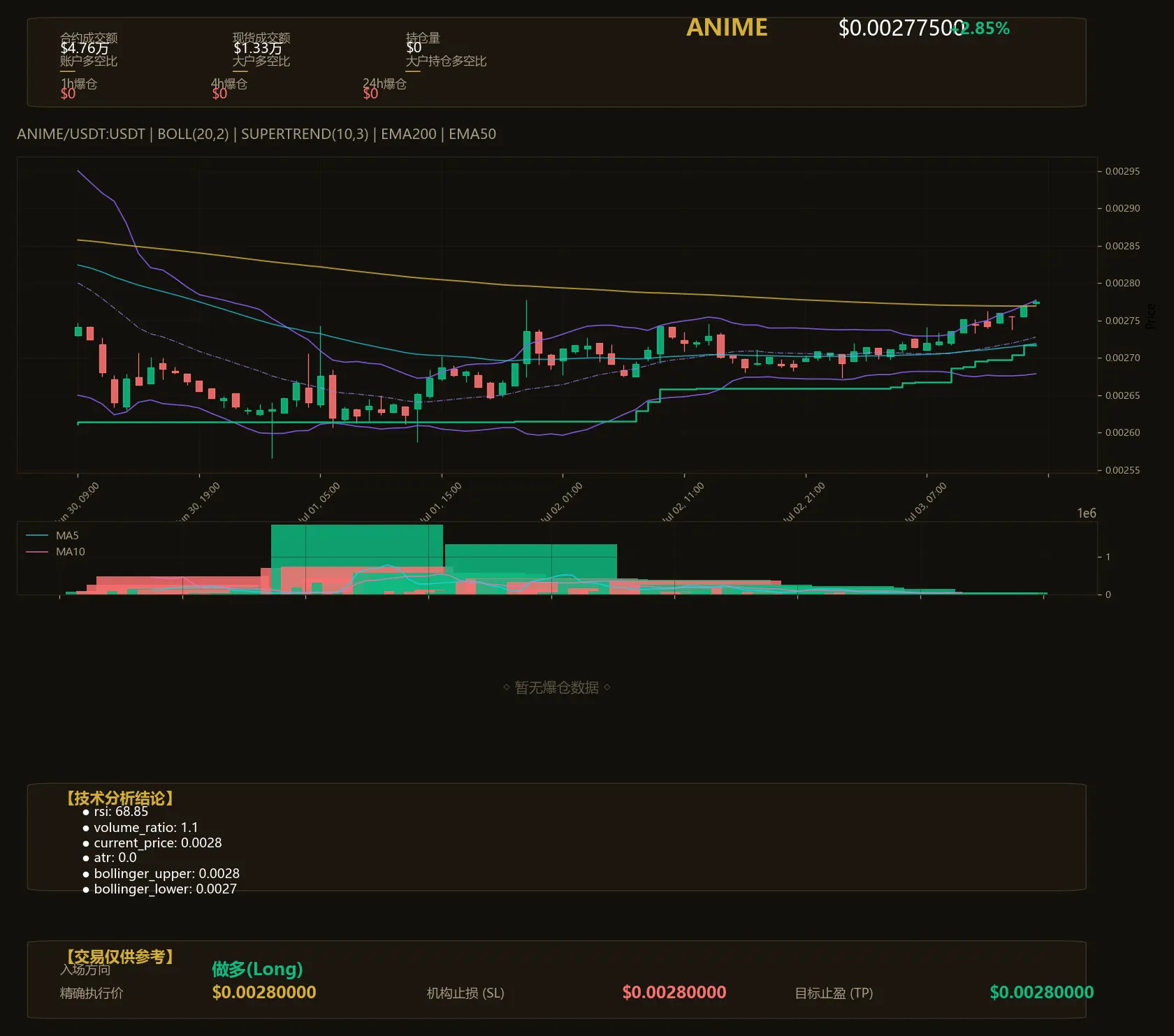Click the Jul 01, 05:00 time label

click(x=318, y=502)
